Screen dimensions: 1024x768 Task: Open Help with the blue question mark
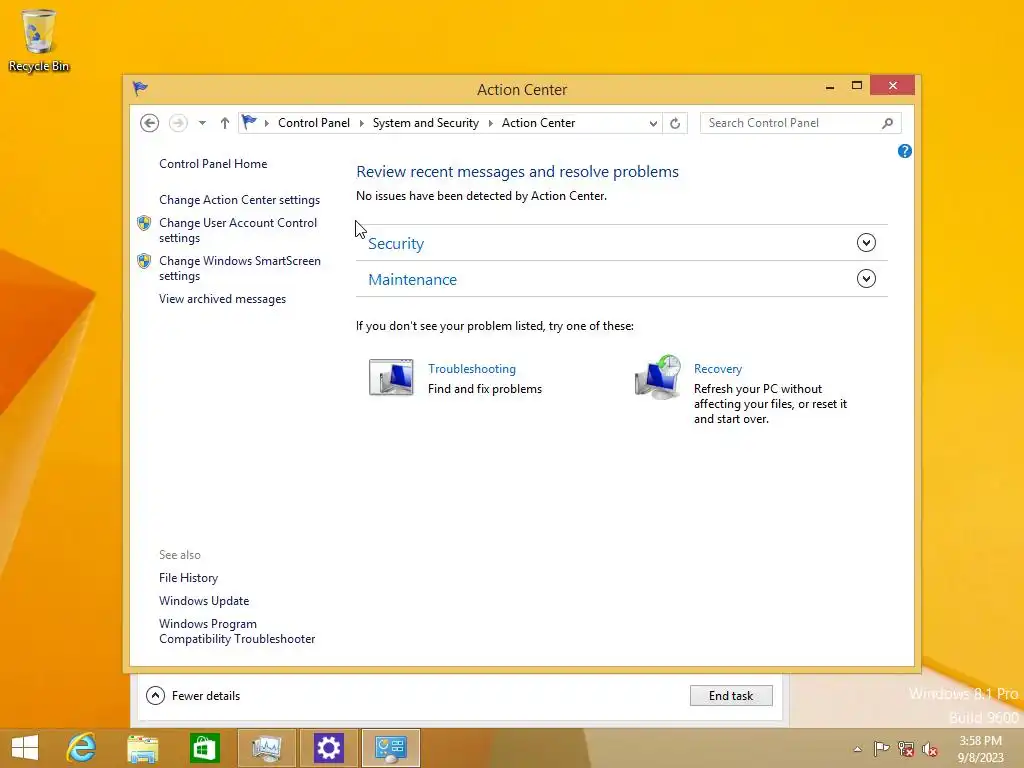pos(904,152)
